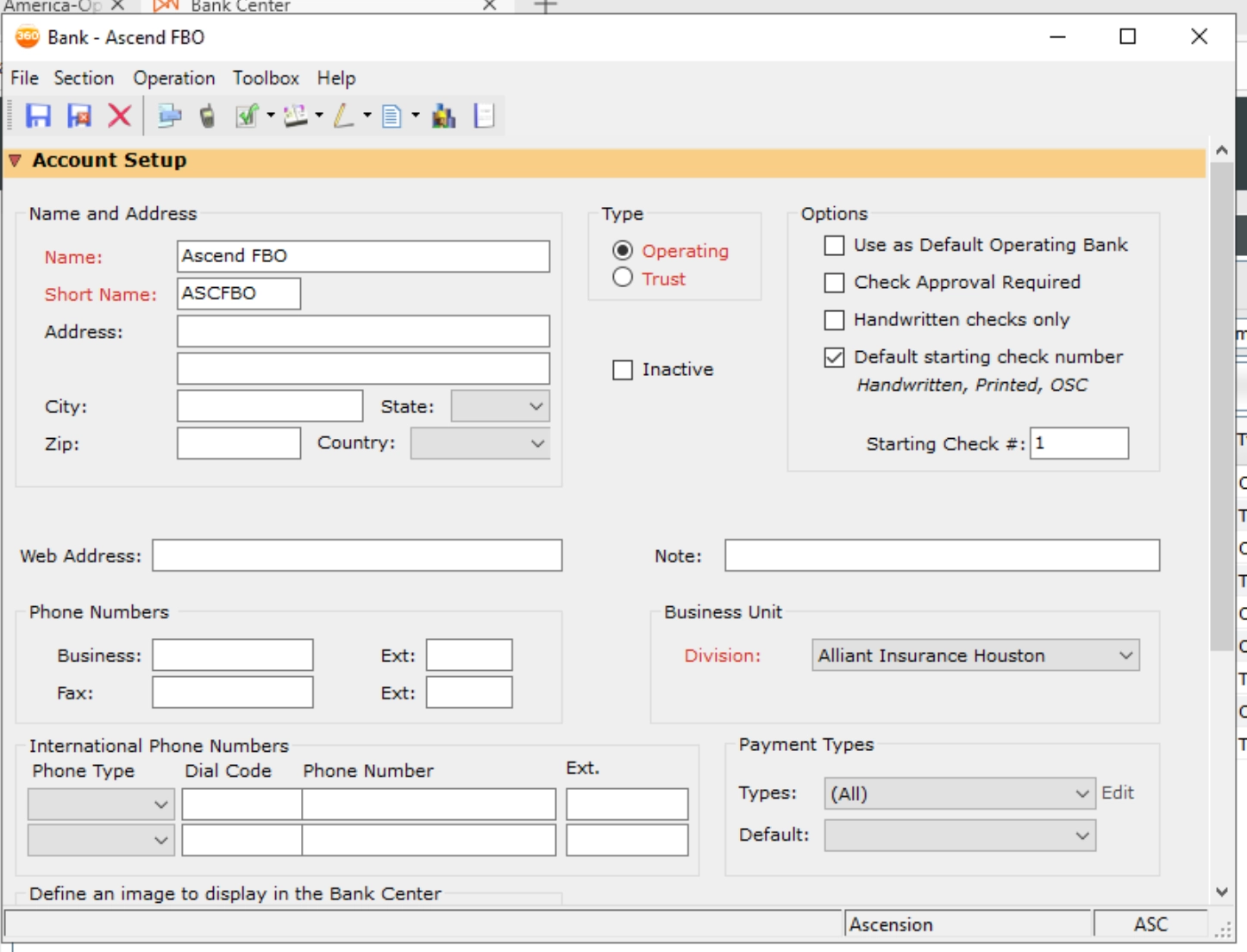Image resolution: width=1247 pixels, height=952 pixels.
Task: Enable Handwritten checks only
Action: pos(834,320)
